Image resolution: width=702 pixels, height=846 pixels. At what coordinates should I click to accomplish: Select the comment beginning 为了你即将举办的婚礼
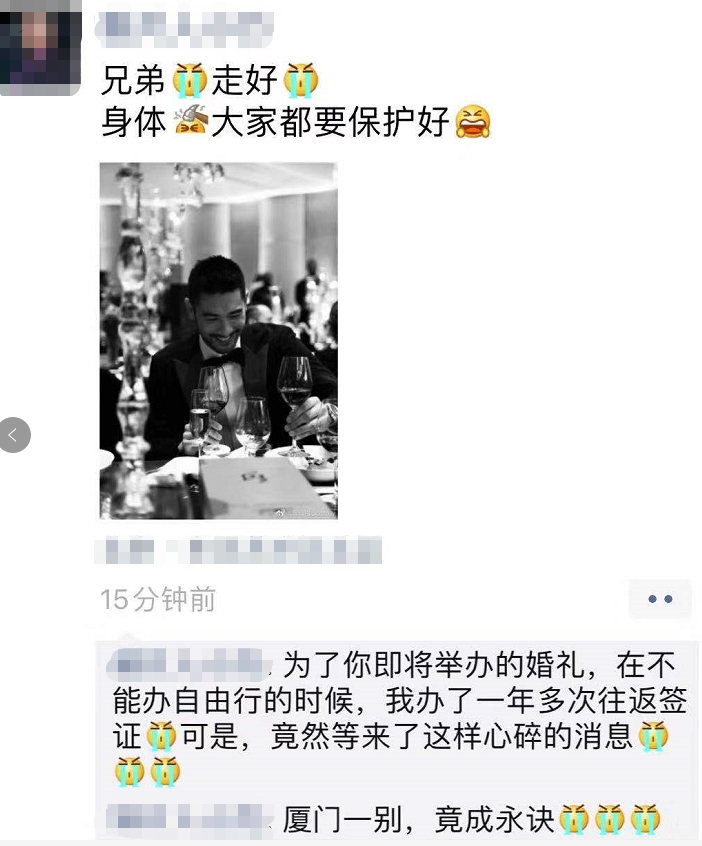tap(398, 717)
